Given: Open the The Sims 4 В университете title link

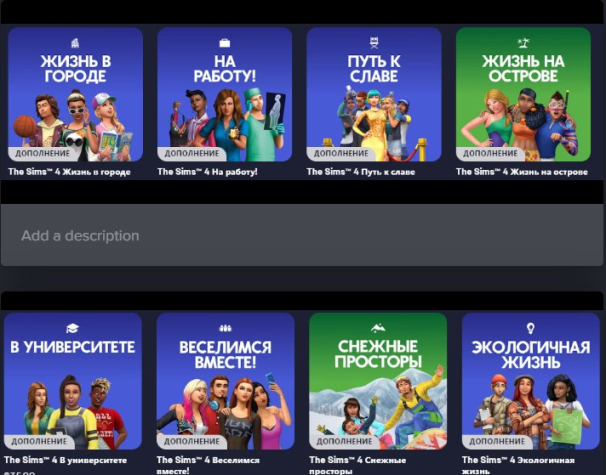Looking at the screenshot, I should (67, 459).
